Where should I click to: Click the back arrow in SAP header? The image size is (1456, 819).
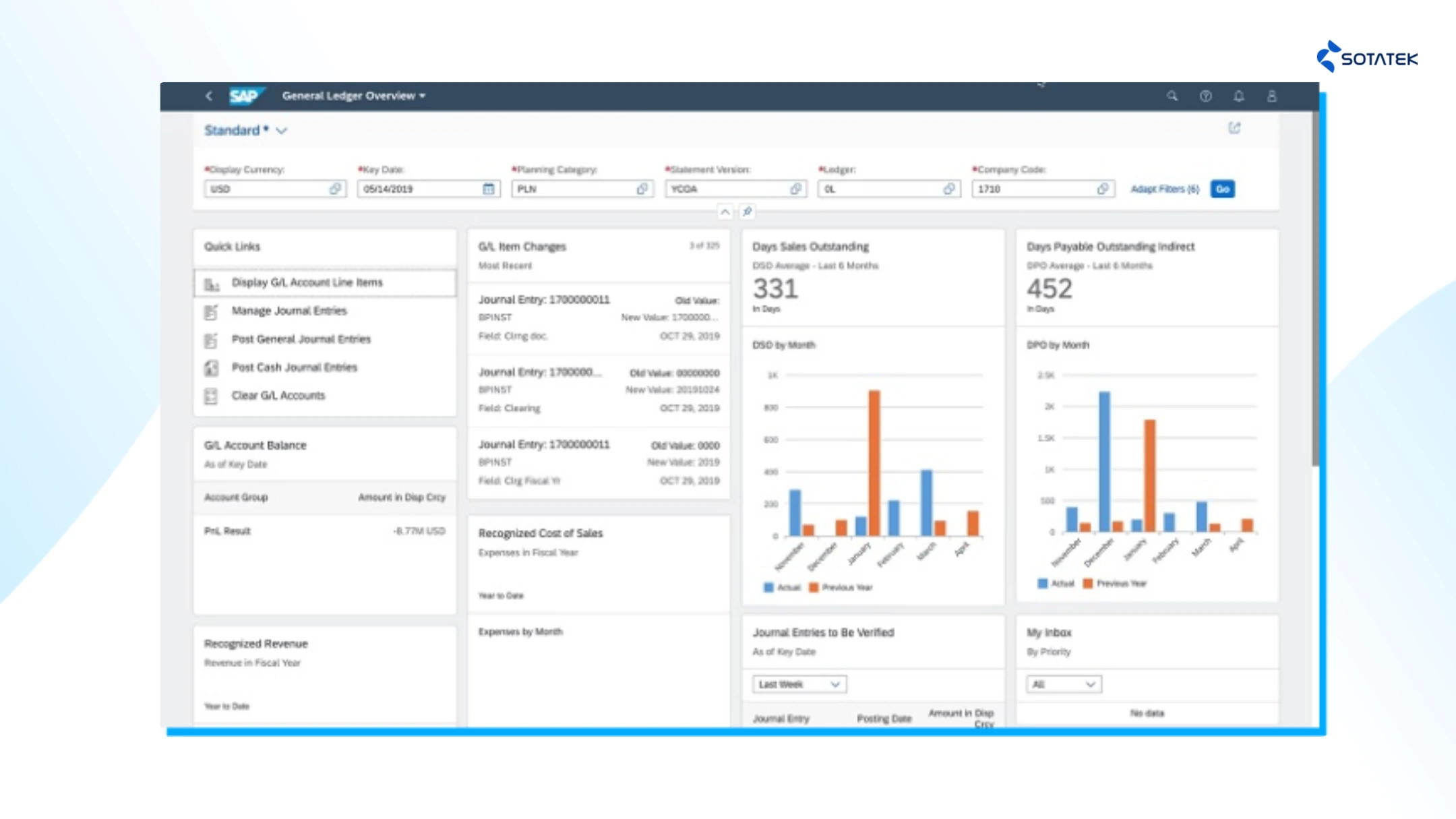(209, 96)
